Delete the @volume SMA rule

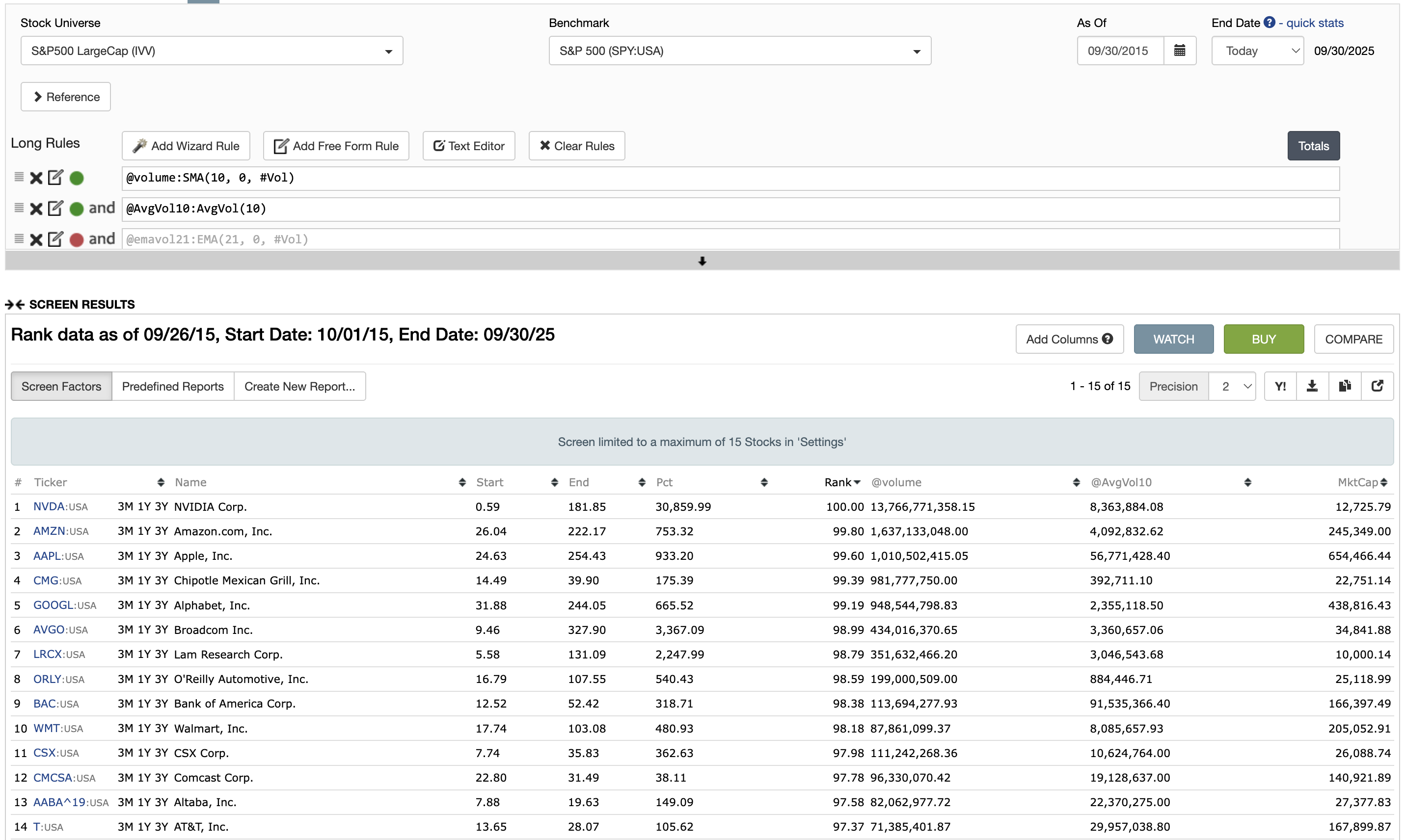tap(36, 178)
